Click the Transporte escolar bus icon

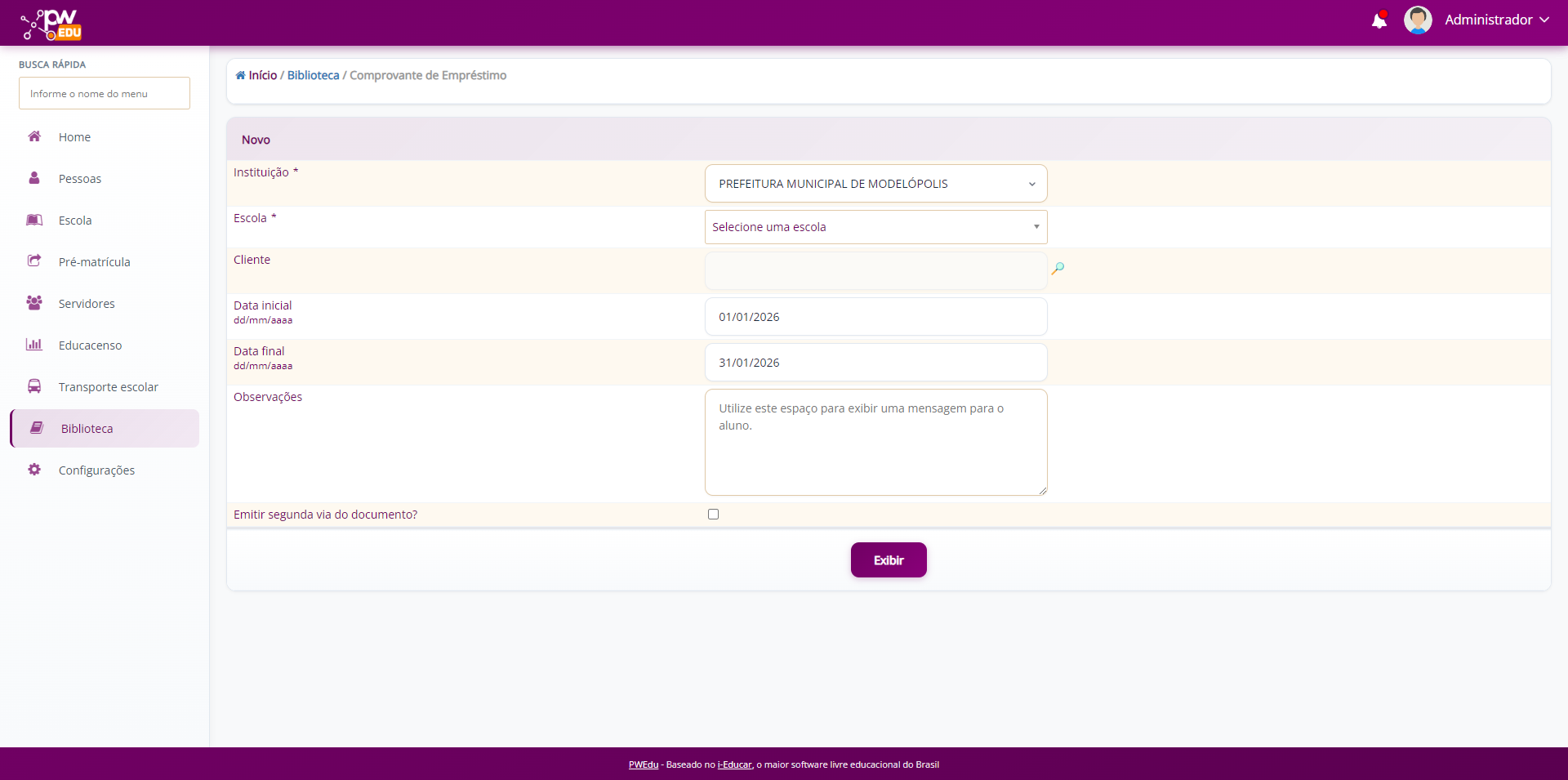(x=34, y=386)
